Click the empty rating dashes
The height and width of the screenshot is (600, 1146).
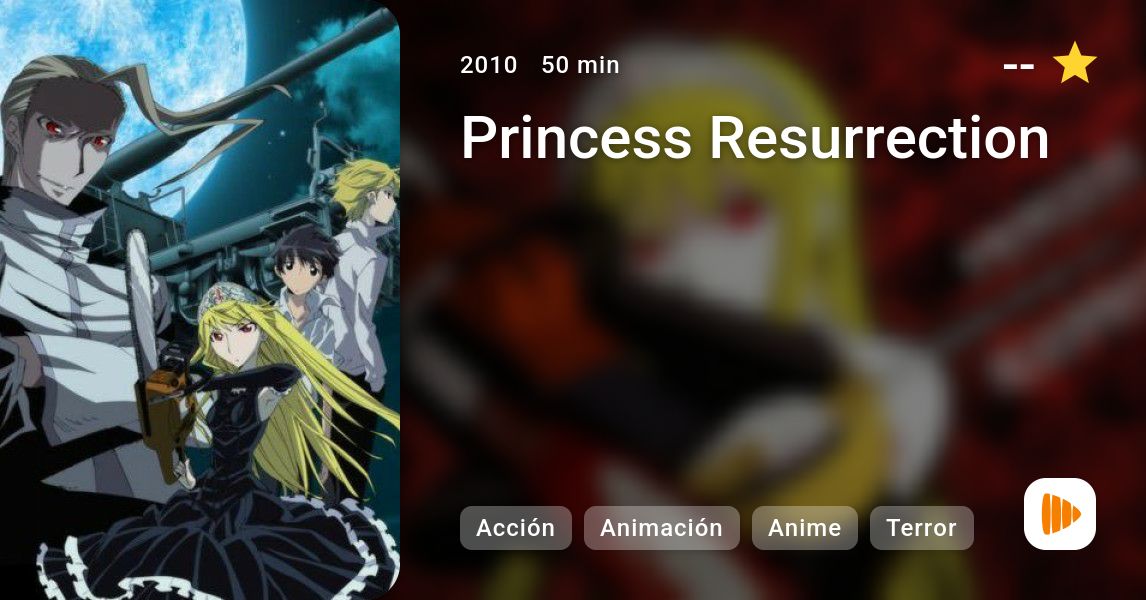(1018, 67)
